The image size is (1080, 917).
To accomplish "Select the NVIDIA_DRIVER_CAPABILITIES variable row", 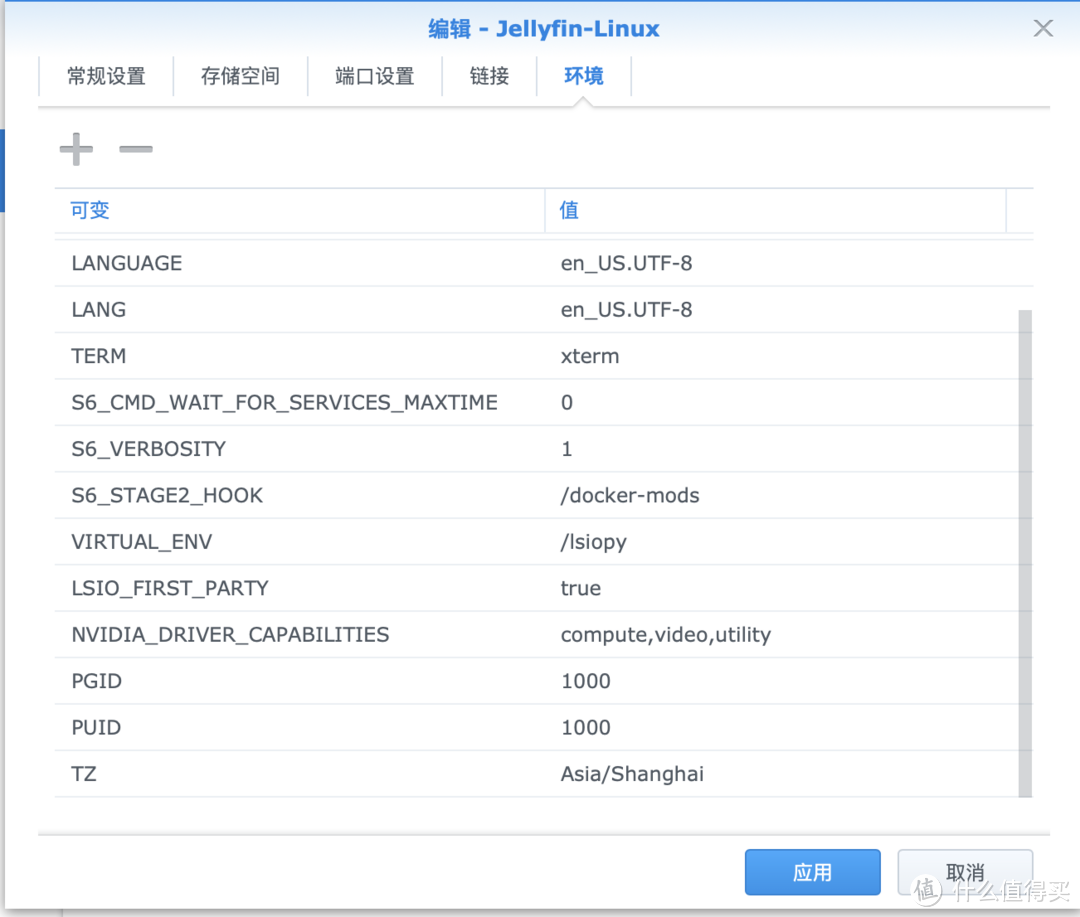I will click(300, 634).
